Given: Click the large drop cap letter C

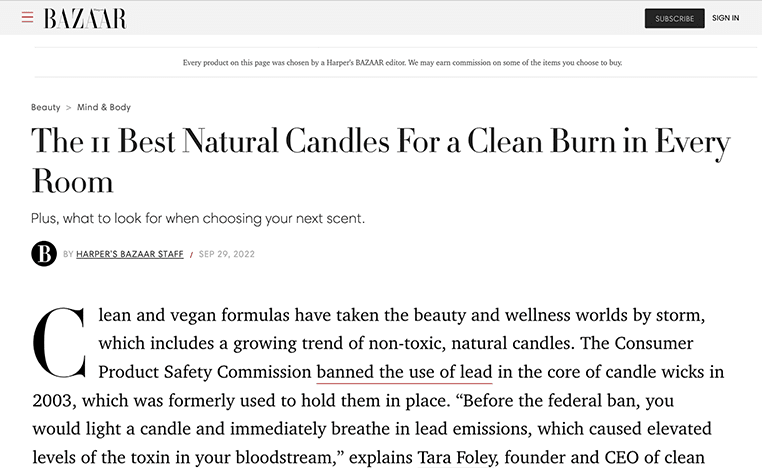Looking at the screenshot, I should pos(59,343).
